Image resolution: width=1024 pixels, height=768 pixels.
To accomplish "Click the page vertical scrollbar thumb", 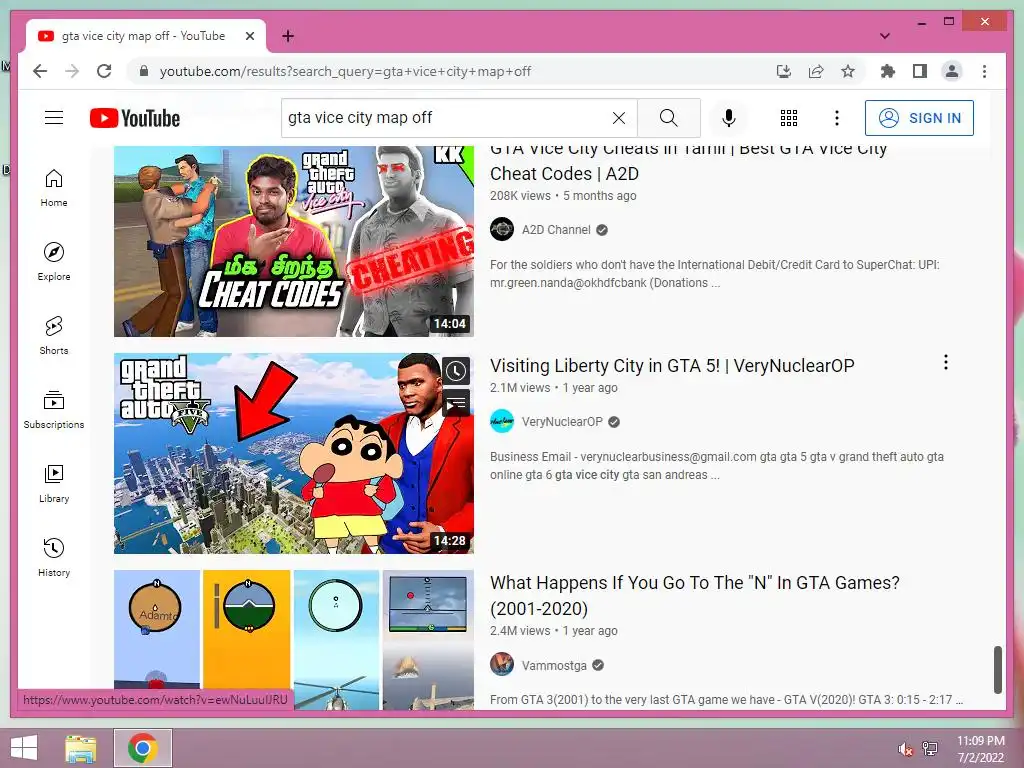I will tap(997, 670).
